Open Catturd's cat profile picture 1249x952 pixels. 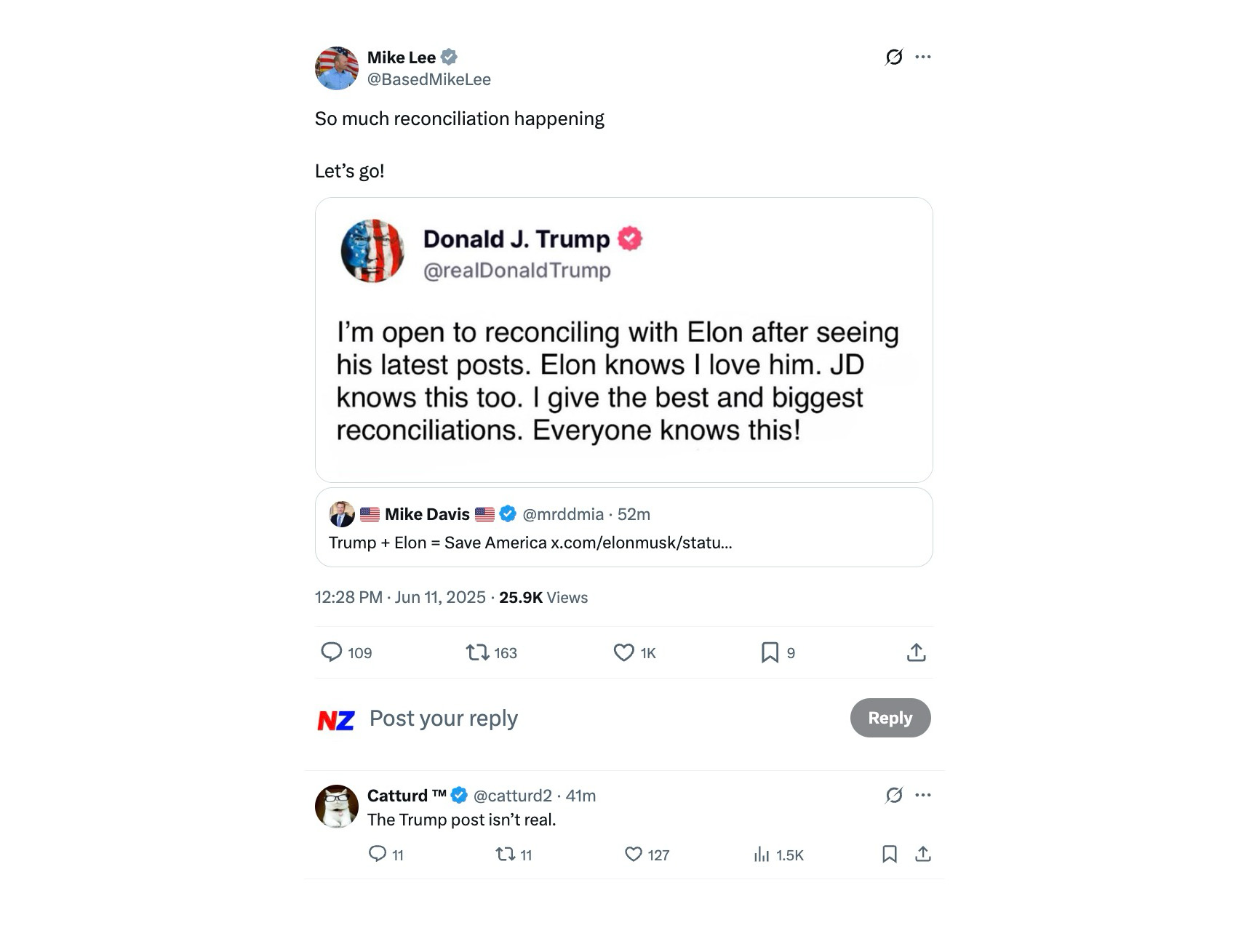337,806
